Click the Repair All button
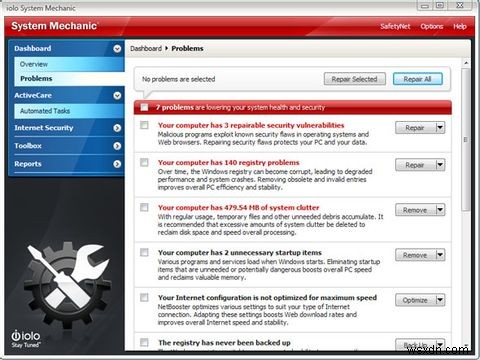This screenshot has width=480, height=360. (x=418, y=79)
